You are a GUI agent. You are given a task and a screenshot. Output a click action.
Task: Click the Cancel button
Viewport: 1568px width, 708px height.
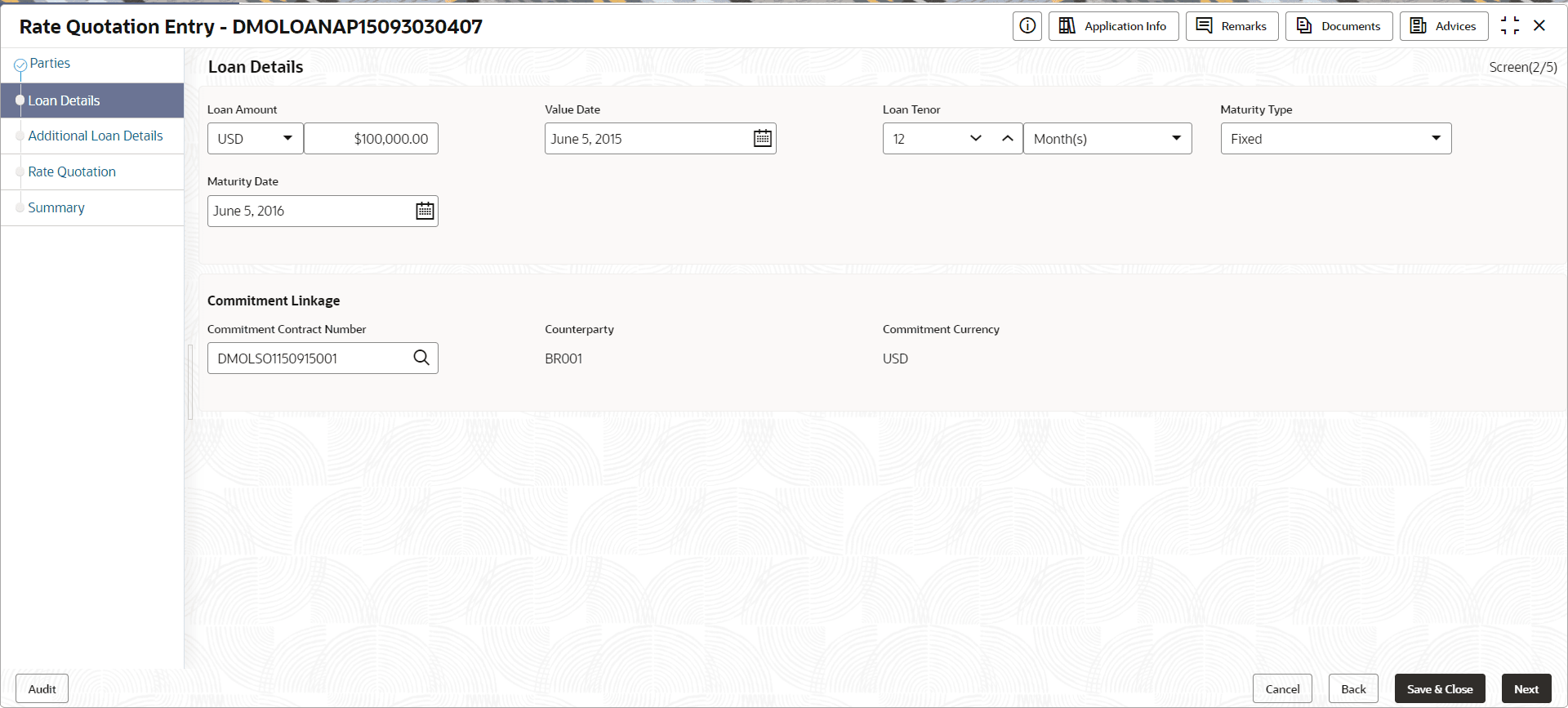click(1282, 689)
